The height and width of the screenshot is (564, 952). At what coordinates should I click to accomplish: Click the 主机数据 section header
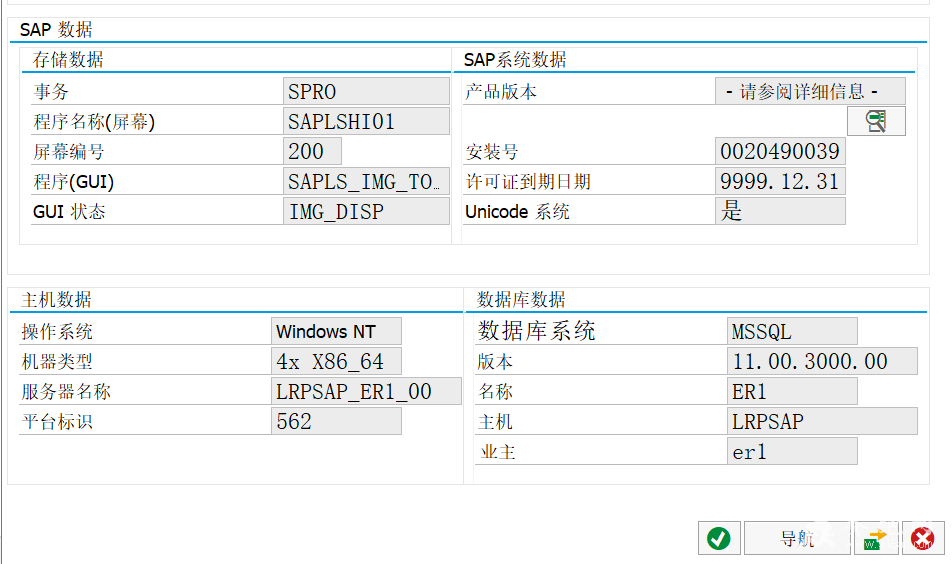tap(56, 299)
